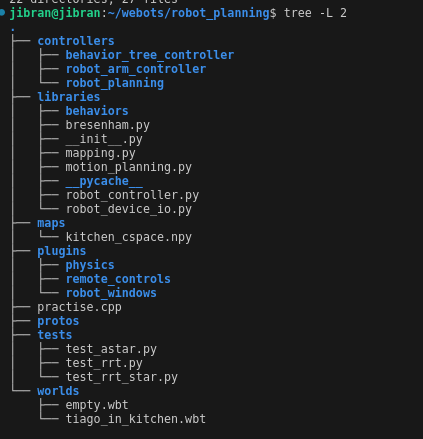Click tiago_in_kitchen.wbt world file
Viewport: 423px width, 439px height.
[136, 419]
